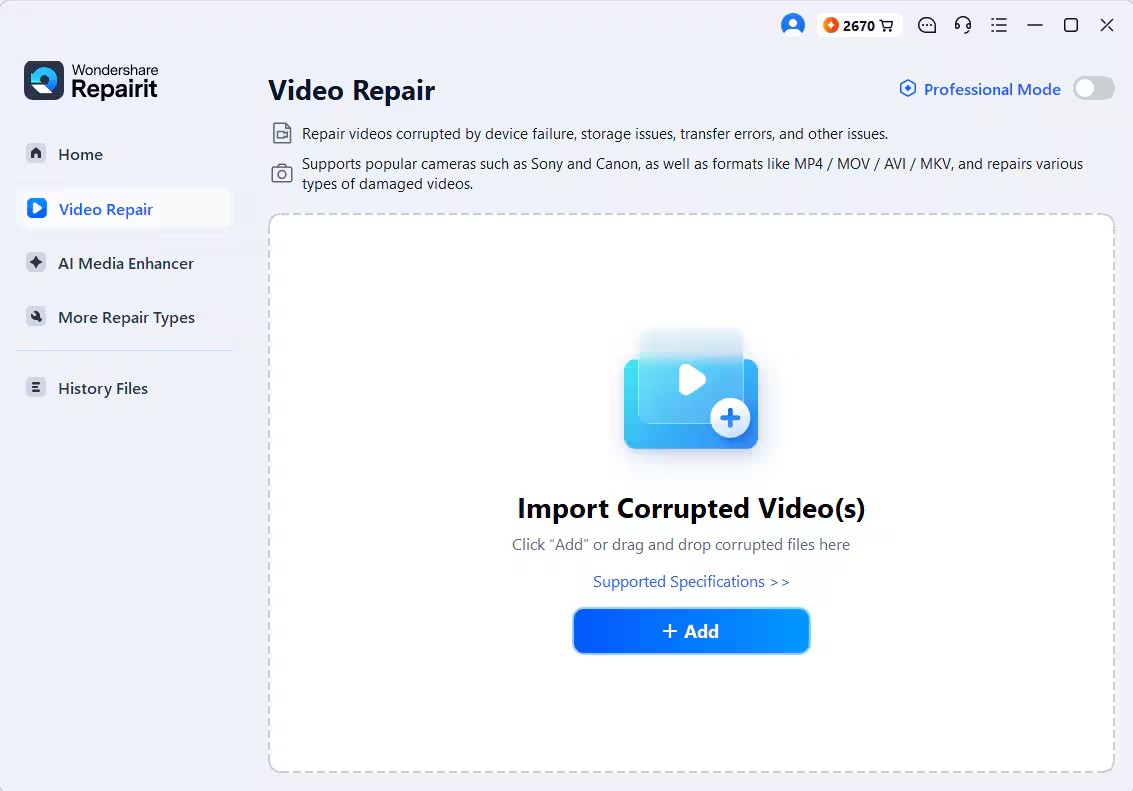The image size is (1133, 791).
Task: Open the Supported Specifications link
Action: click(691, 582)
